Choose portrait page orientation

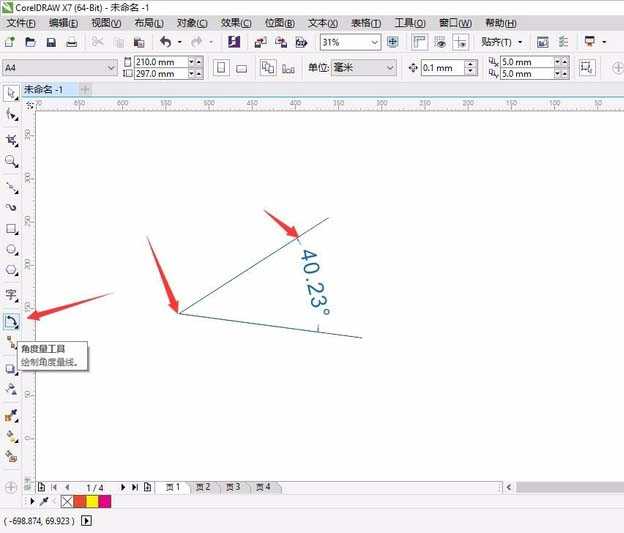coord(219,67)
